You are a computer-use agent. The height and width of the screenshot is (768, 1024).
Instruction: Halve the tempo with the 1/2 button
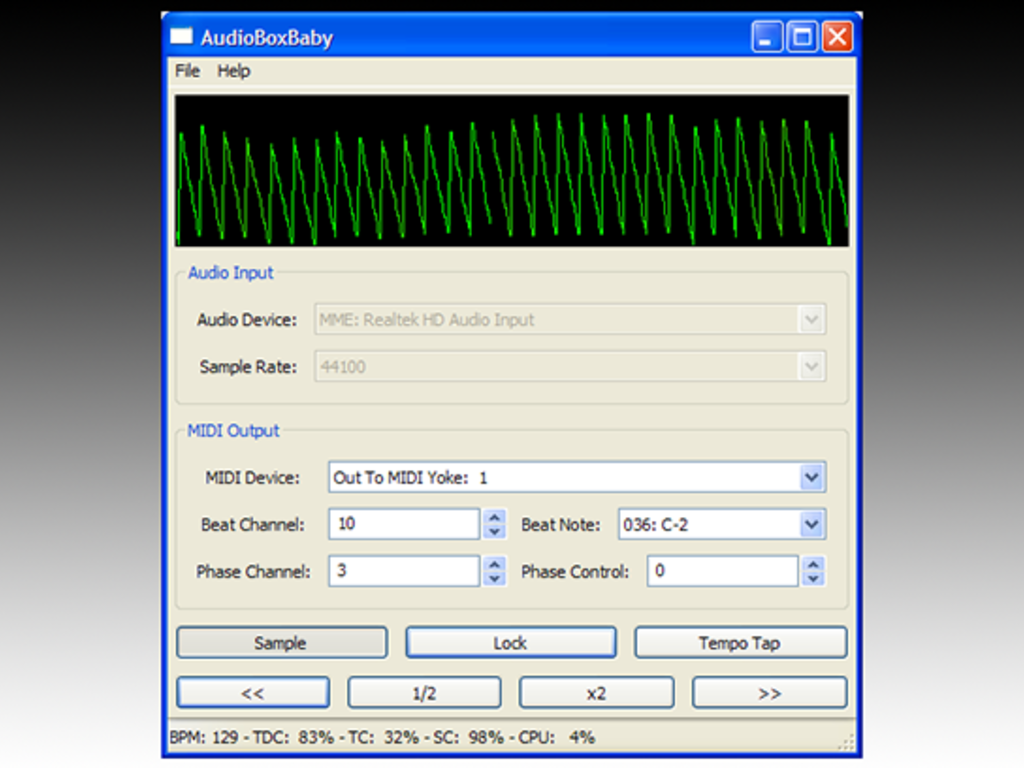click(x=424, y=692)
